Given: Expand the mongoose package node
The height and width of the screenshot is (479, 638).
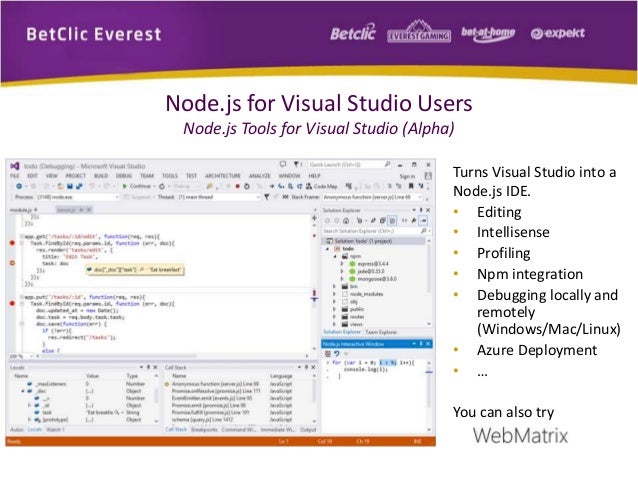Looking at the screenshot, I should (342, 279).
